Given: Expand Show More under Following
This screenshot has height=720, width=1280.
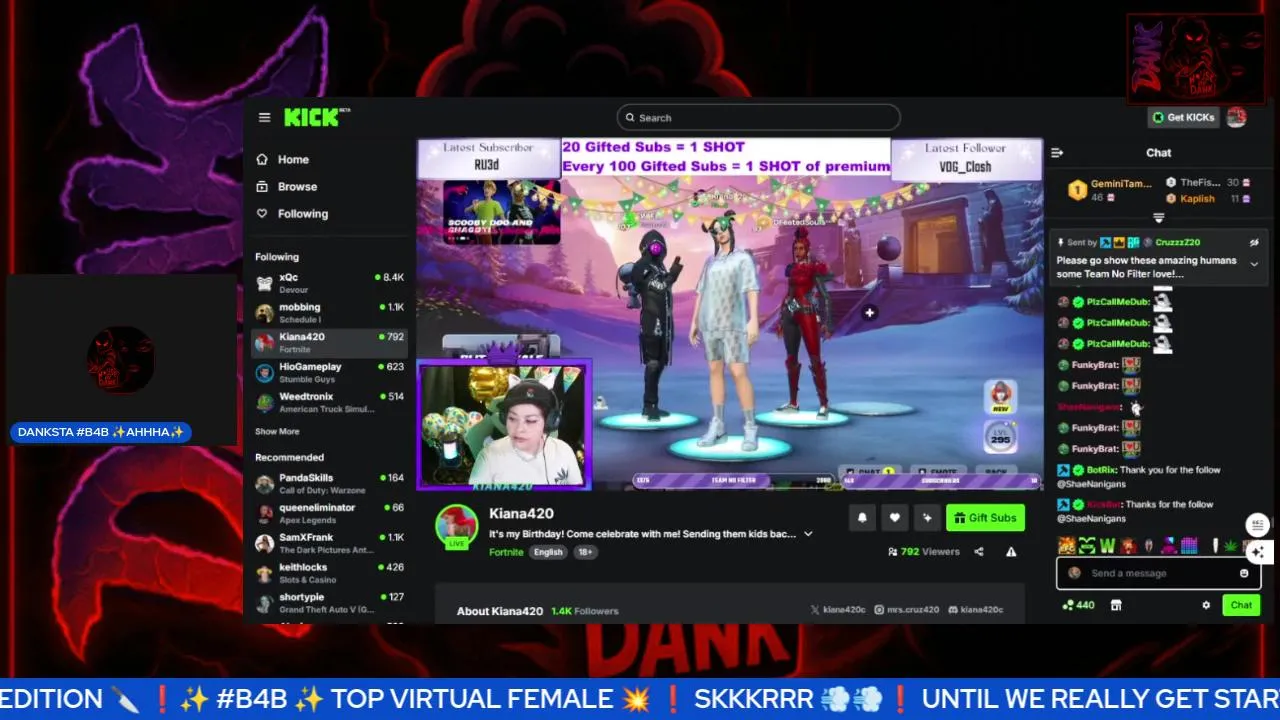Looking at the screenshot, I should point(277,432).
